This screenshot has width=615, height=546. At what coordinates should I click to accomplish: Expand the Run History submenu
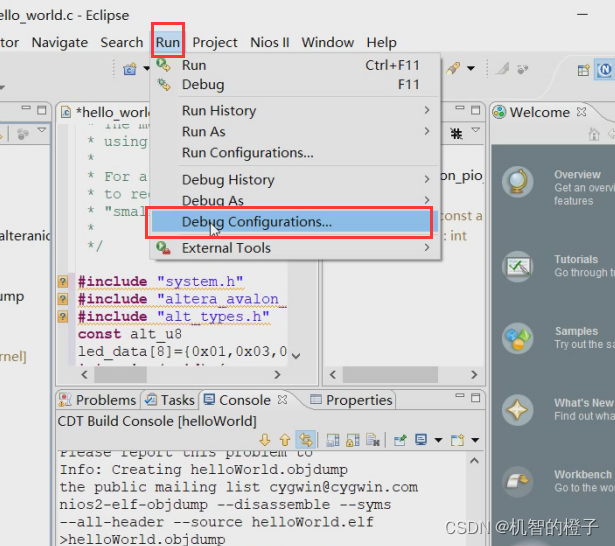(295, 111)
